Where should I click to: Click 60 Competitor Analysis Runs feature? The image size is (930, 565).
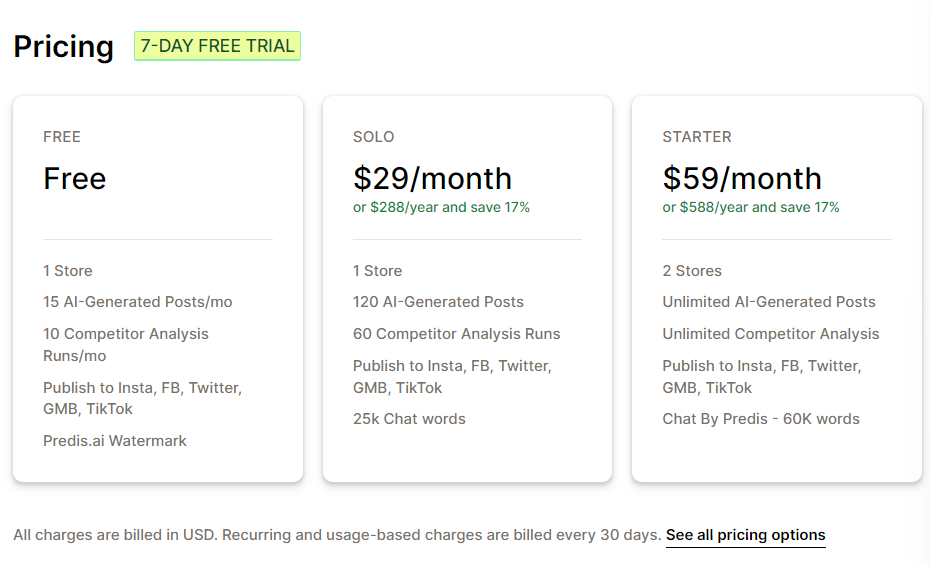pyautogui.click(x=457, y=334)
